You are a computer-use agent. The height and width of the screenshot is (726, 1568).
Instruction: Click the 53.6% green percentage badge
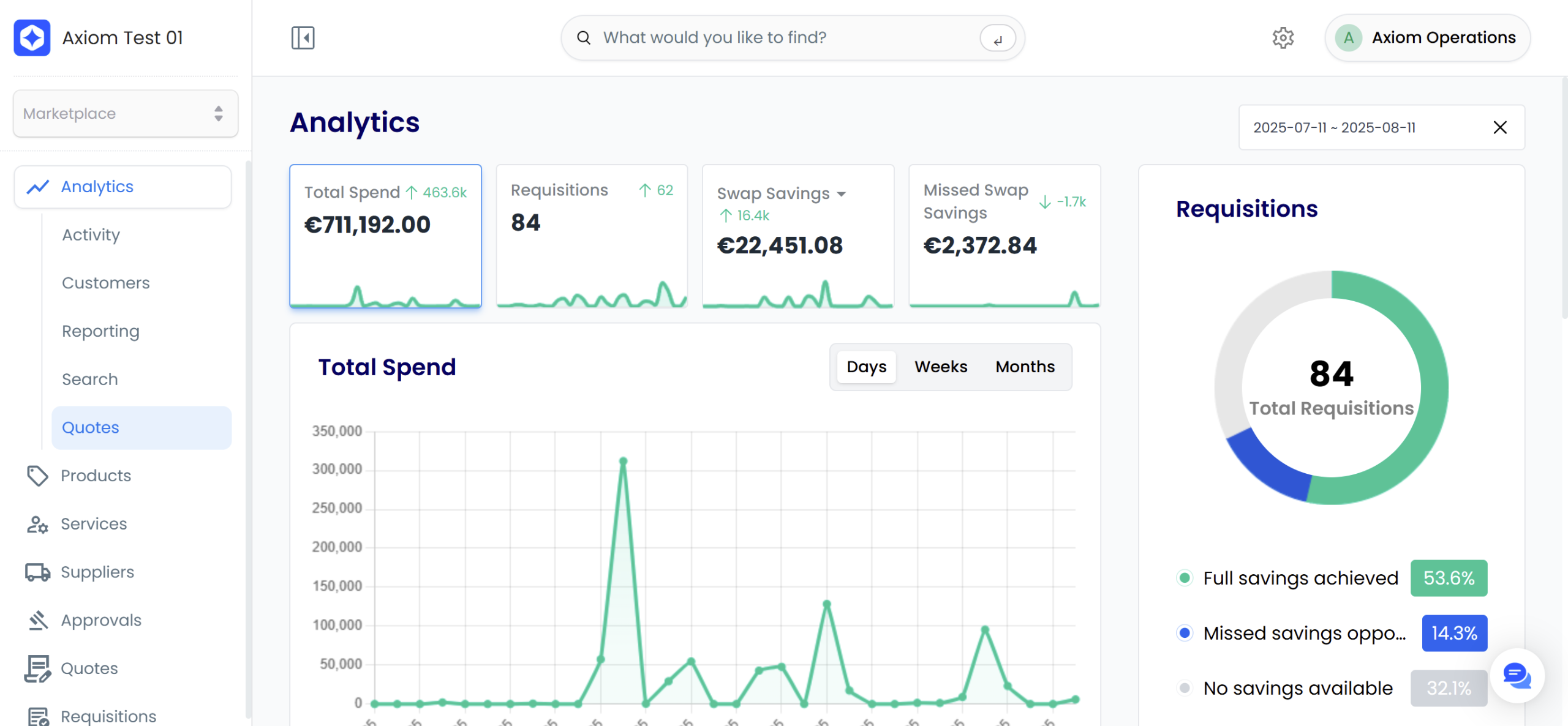click(x=1449, y=578)
